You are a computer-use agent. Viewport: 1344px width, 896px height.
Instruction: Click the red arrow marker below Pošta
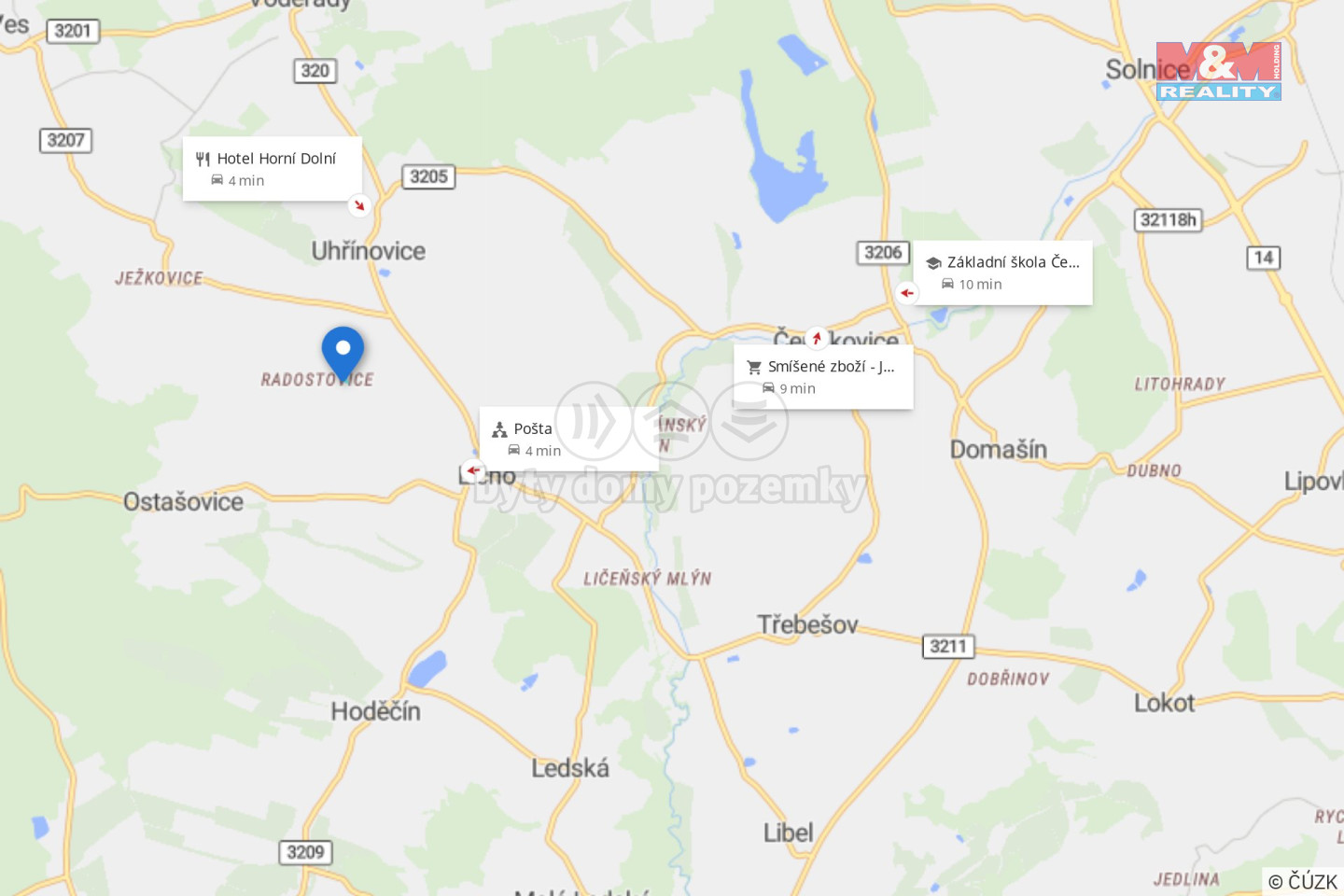473,470
